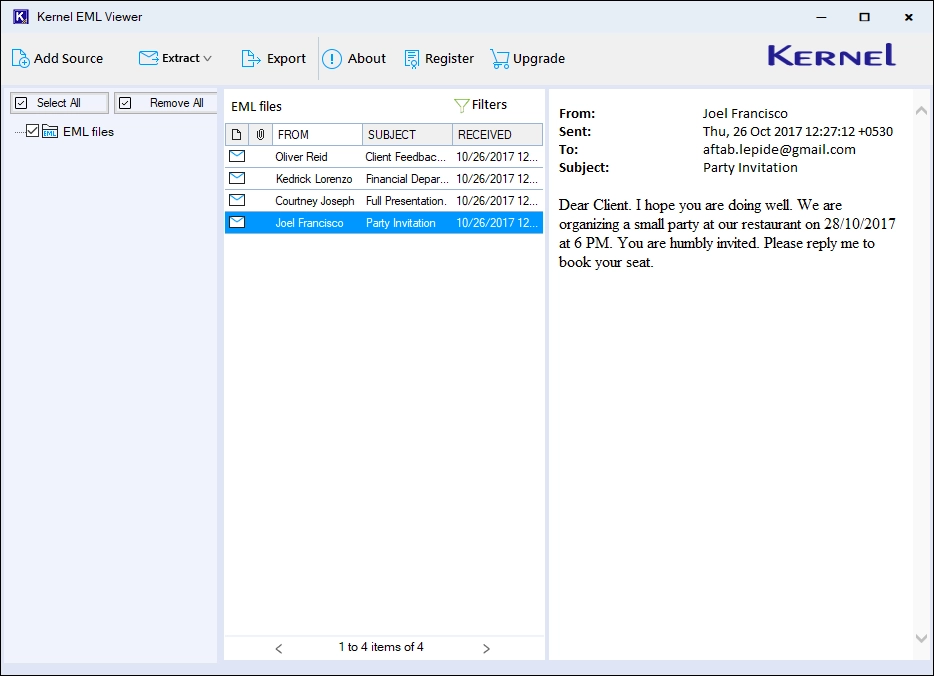Click envelope icon in Oliver Reid row
Image resolution: width=934 pixels, height=676 pixels.
237,156
